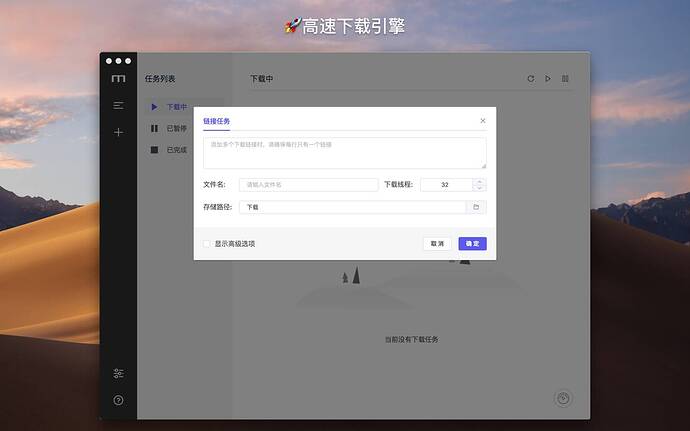
Task: Open the task list menu icon in sidebar
Action: 118,106
